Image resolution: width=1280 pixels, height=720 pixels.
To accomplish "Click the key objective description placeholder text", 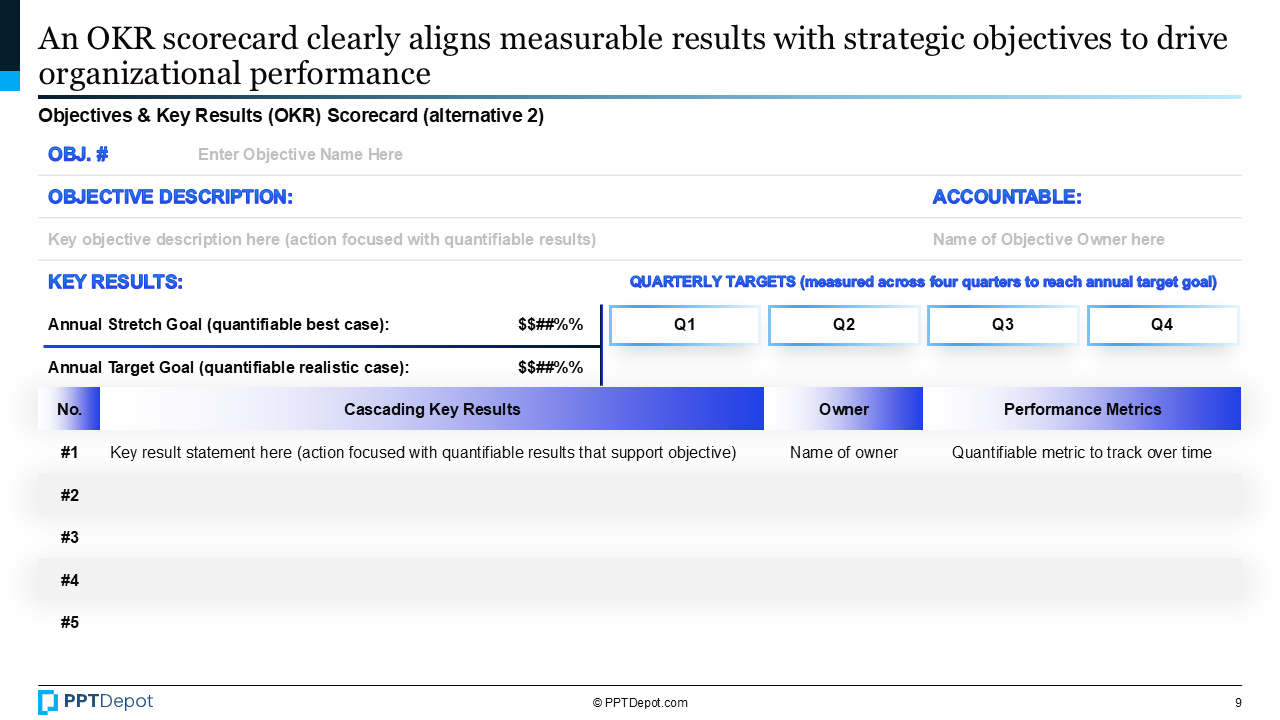I will (322, 240).
